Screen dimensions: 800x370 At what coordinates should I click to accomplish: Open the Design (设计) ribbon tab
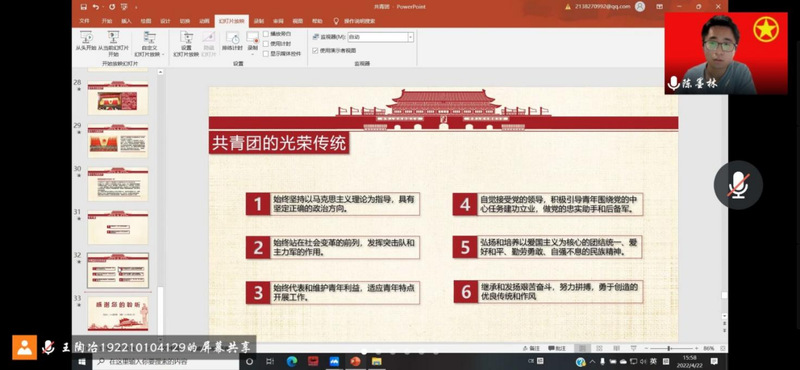[165, 21]
